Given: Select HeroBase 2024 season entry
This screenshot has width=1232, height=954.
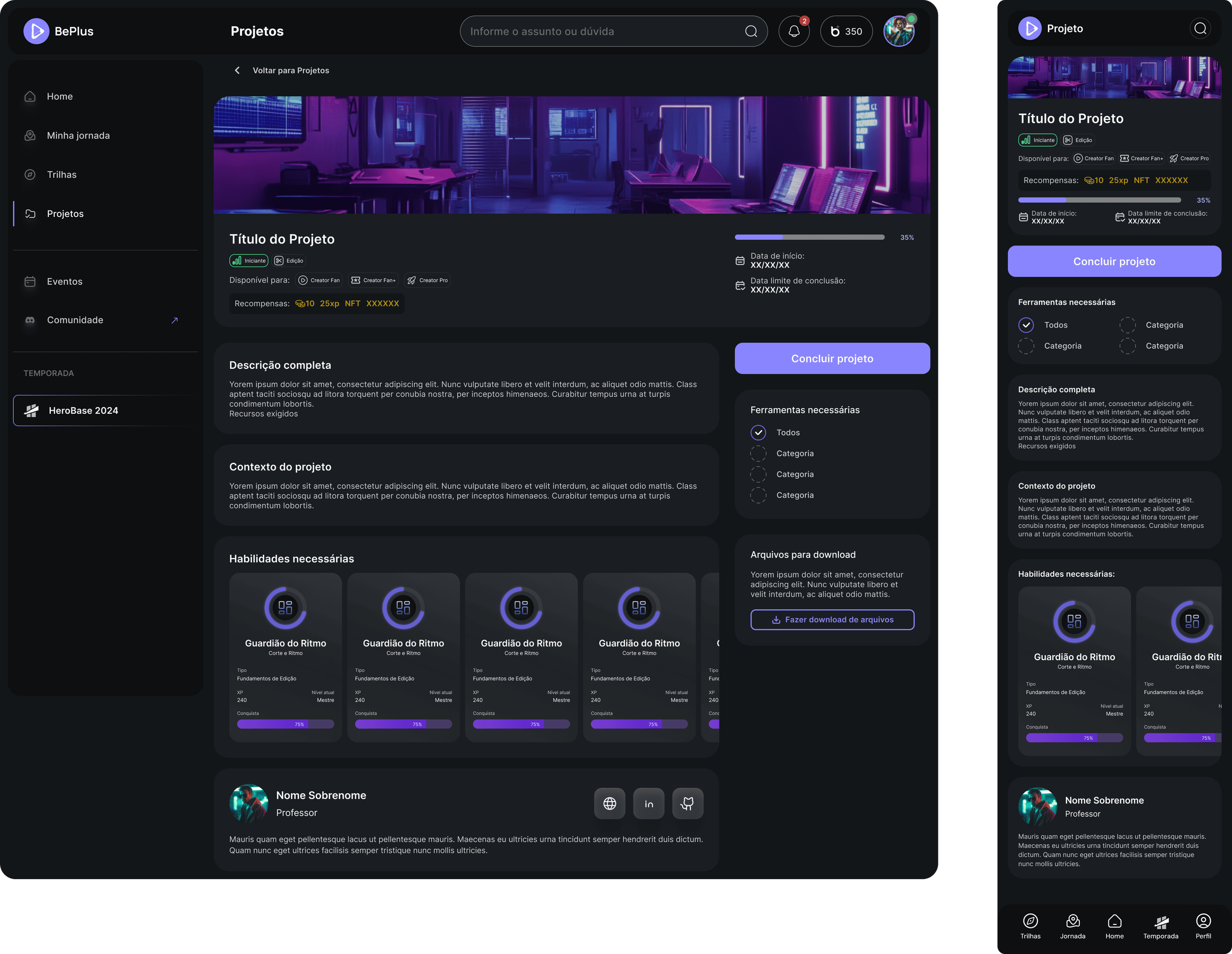Looking at the screenshot, I should point(105,410).
